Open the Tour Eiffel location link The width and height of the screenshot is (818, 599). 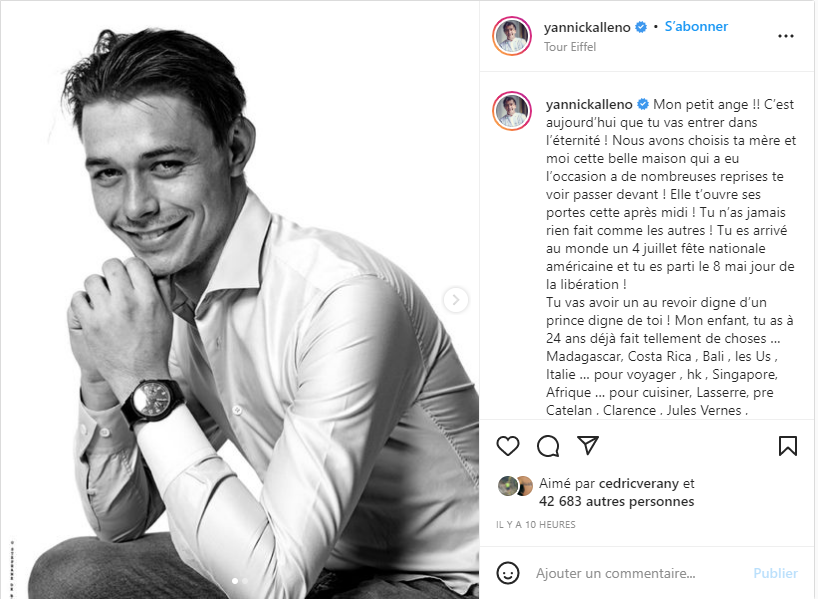tap(569, 46)
